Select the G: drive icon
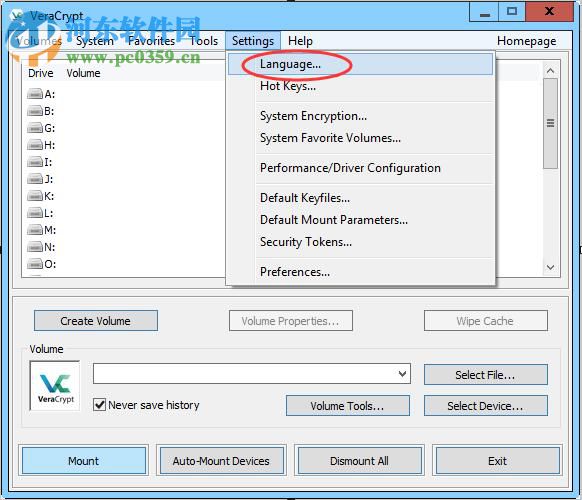Screen dimensions: 582x500 pyautogui.click(x=35, y=128)
